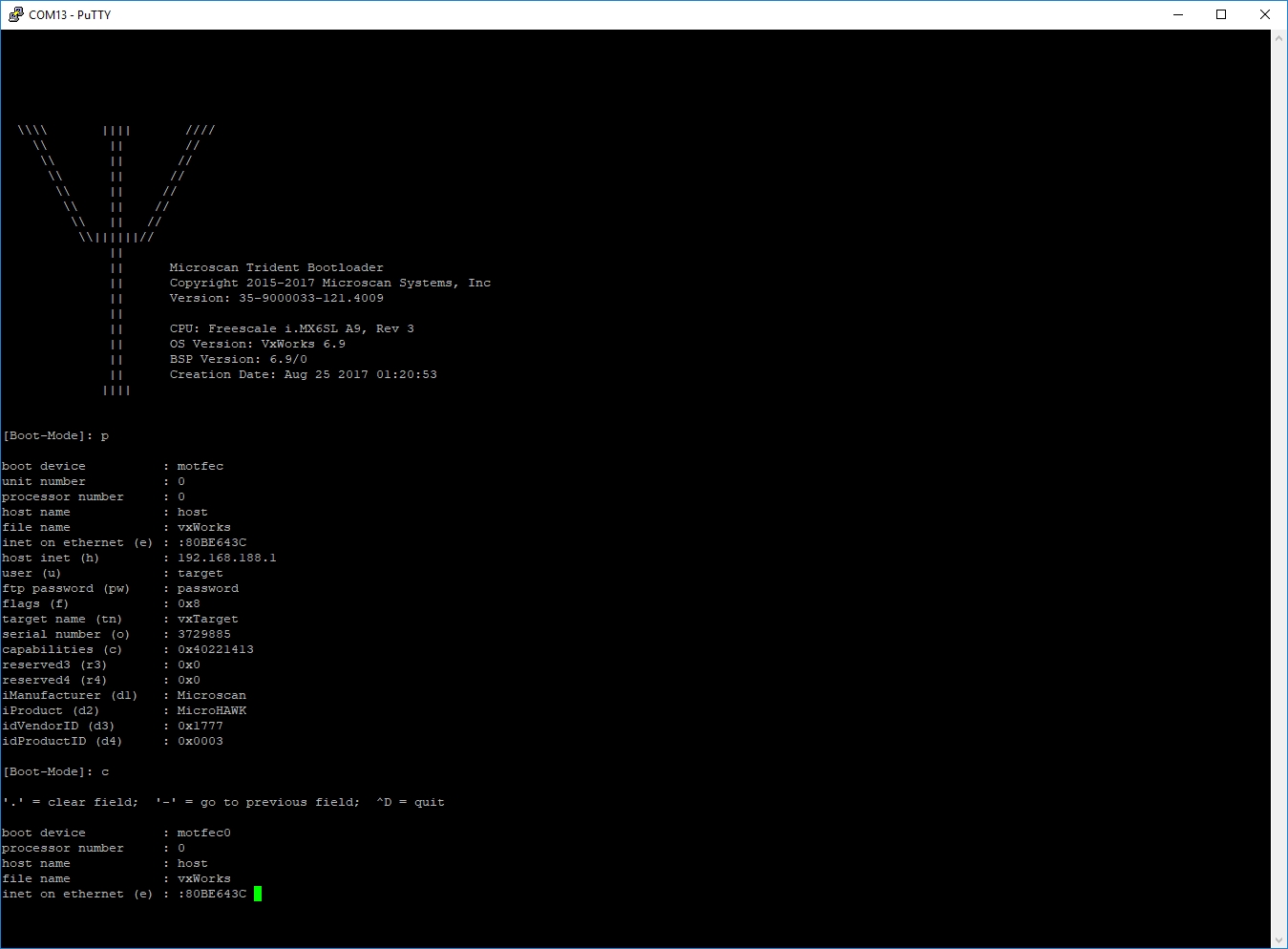Click the serial number value 3729885
Image resolution: width=1288 pixels, height=949 pixels.
point(204,634)
